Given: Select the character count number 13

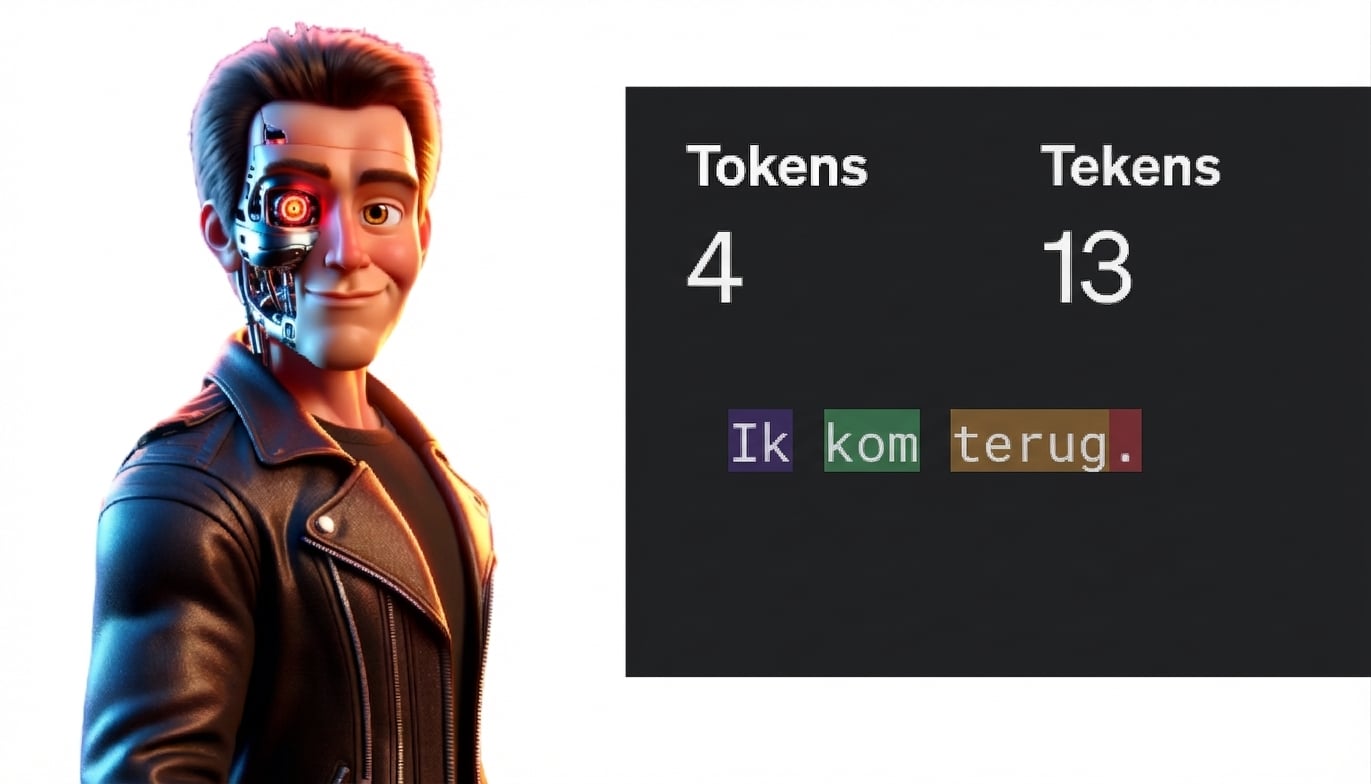Looking at the screenshot, I should pos(1087,267).
